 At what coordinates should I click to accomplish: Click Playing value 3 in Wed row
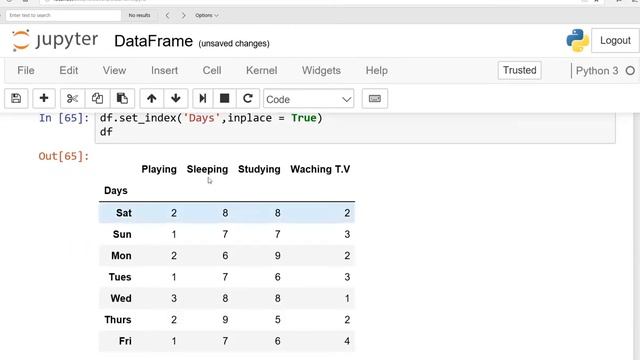click(174, 298)
